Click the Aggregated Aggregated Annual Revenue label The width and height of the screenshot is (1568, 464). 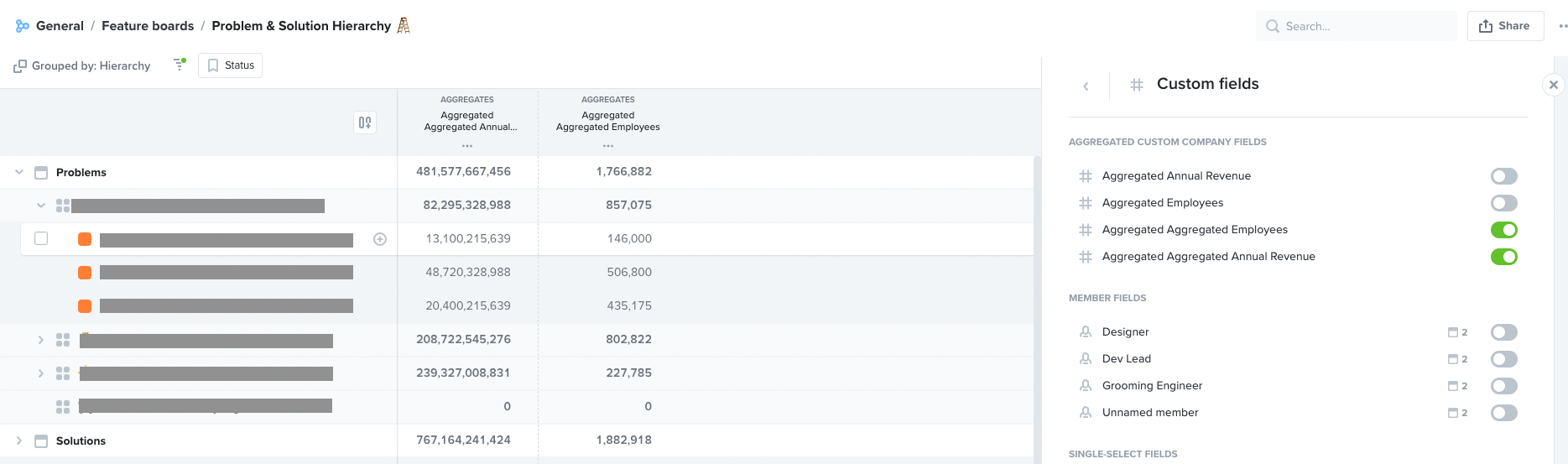coord(1209,257)
